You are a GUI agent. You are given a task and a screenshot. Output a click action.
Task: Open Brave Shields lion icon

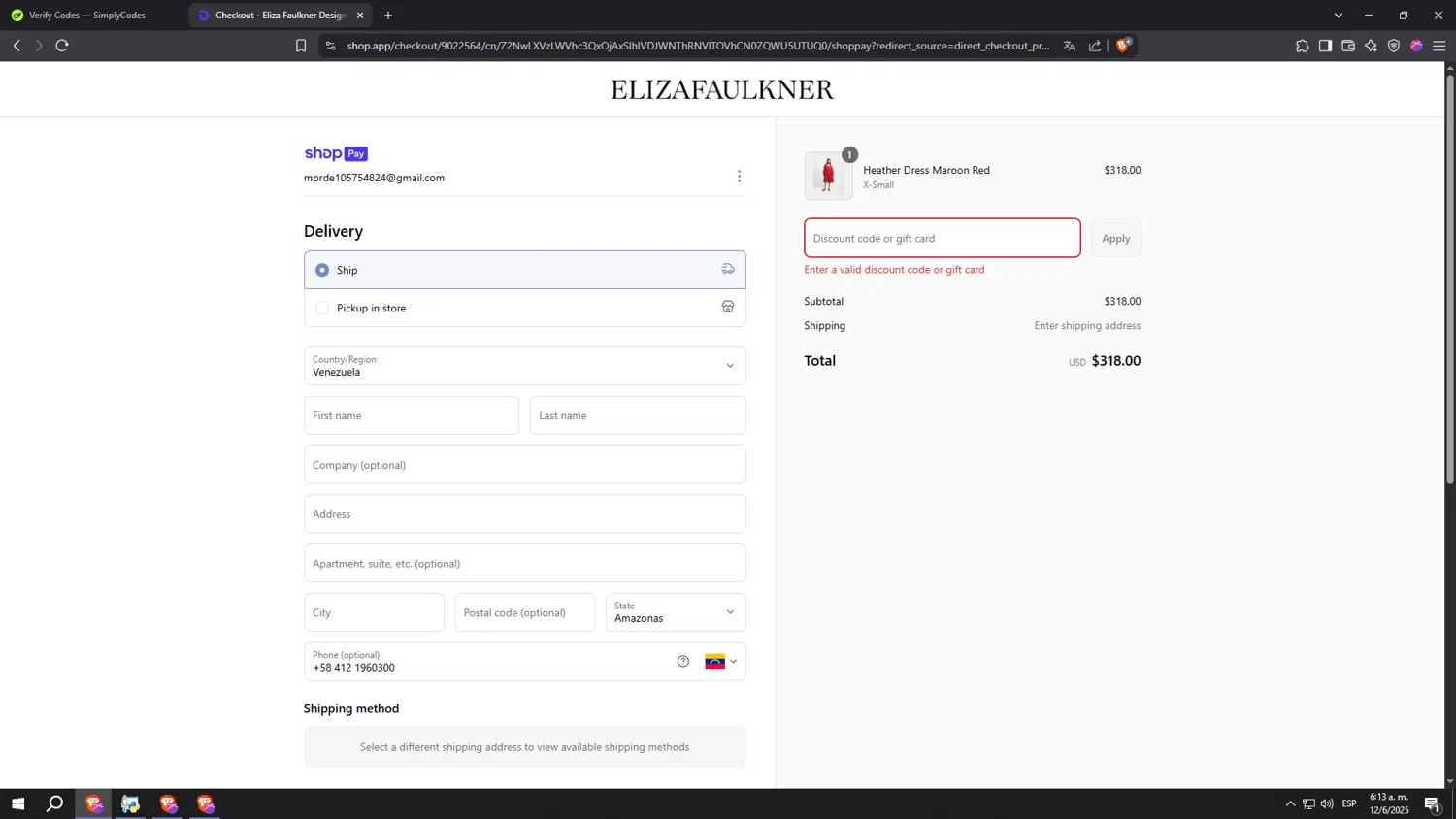[1123, 45]
